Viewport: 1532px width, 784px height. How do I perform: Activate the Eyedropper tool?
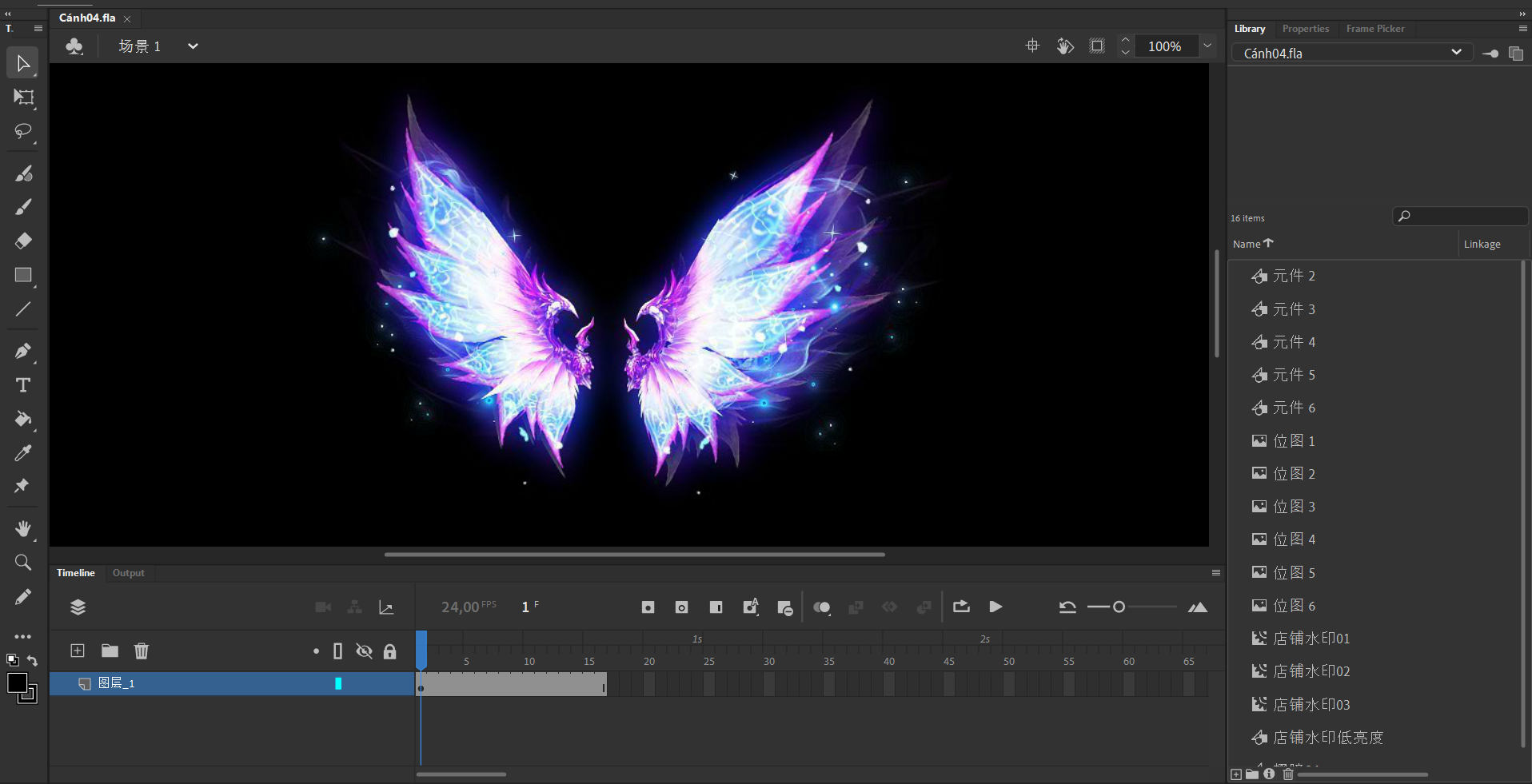pos(23,453)
